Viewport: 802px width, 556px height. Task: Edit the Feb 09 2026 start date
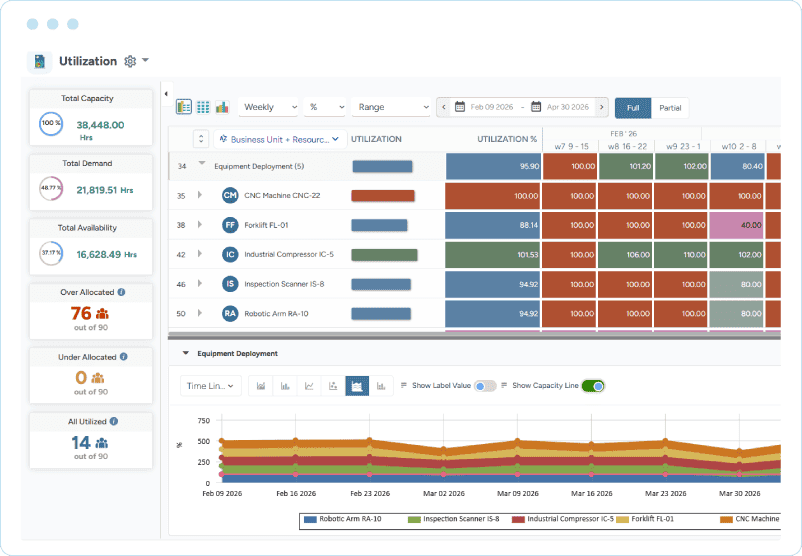coord(492,107)
